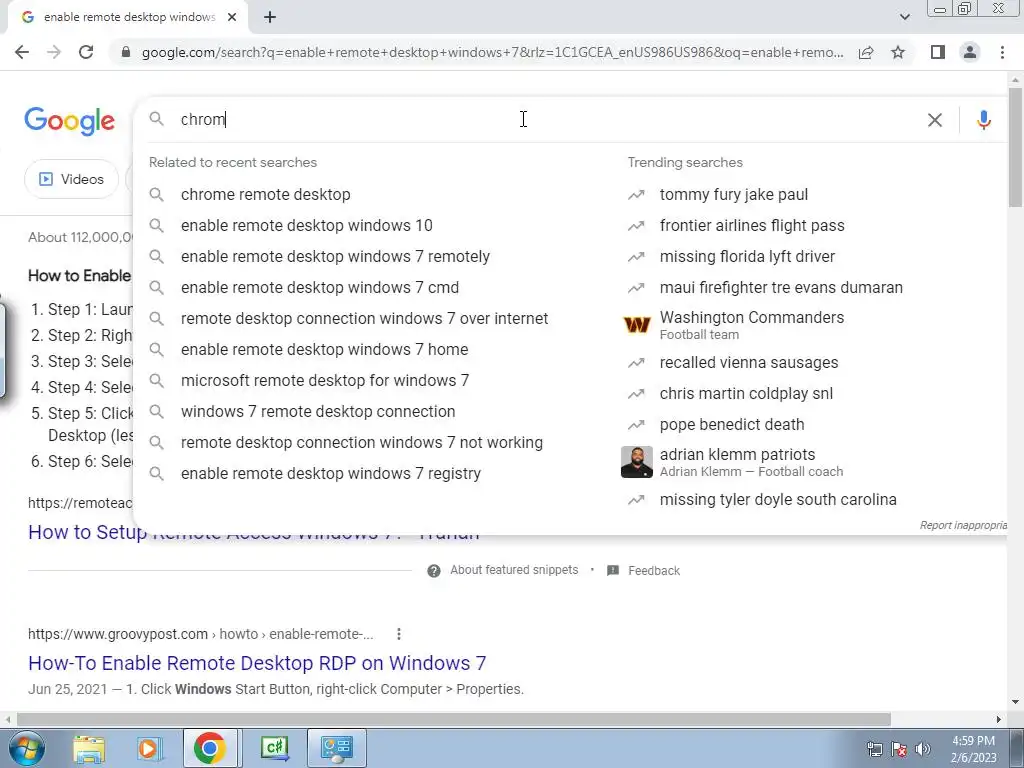Pick 'enable remote desktop windows 7 home'
The width and height of the screenshot is (1024, 768).
pos(324,349)
